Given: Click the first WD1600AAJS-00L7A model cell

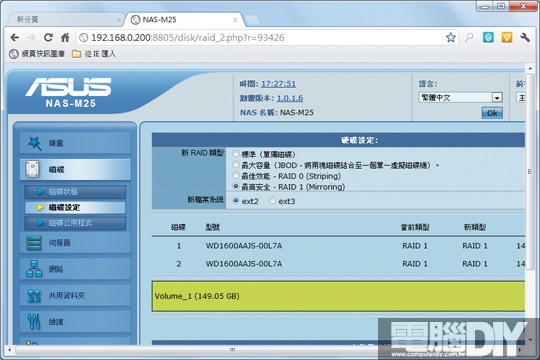Looking at the screenshot, I should click(244, 246).
